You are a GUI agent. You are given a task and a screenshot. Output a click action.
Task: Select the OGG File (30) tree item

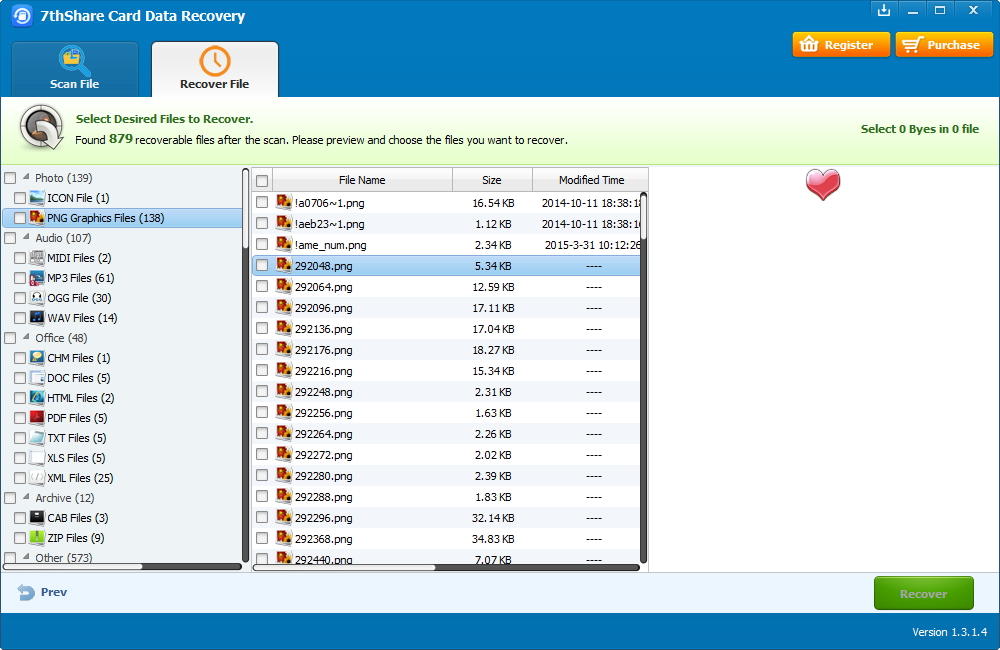click(79, 298)
